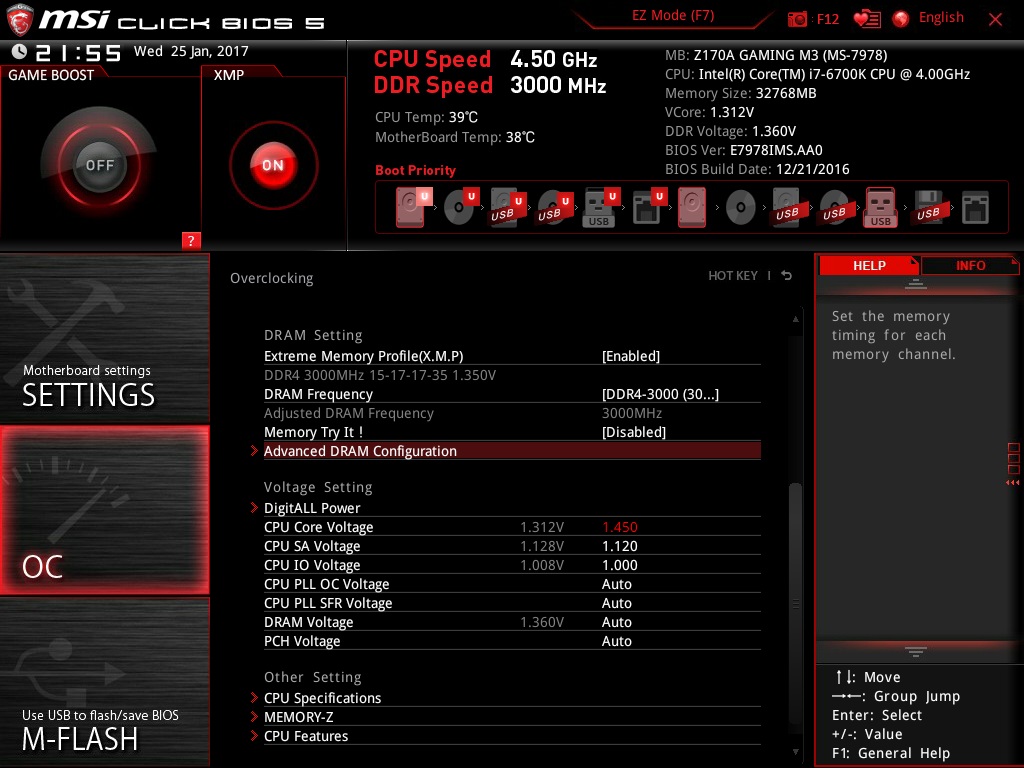Screen dimensions: 1024x768
Task: Click the DDR4 3000MHz 15-17-17-35 1.350V line
Action: [x=379, y=375]
